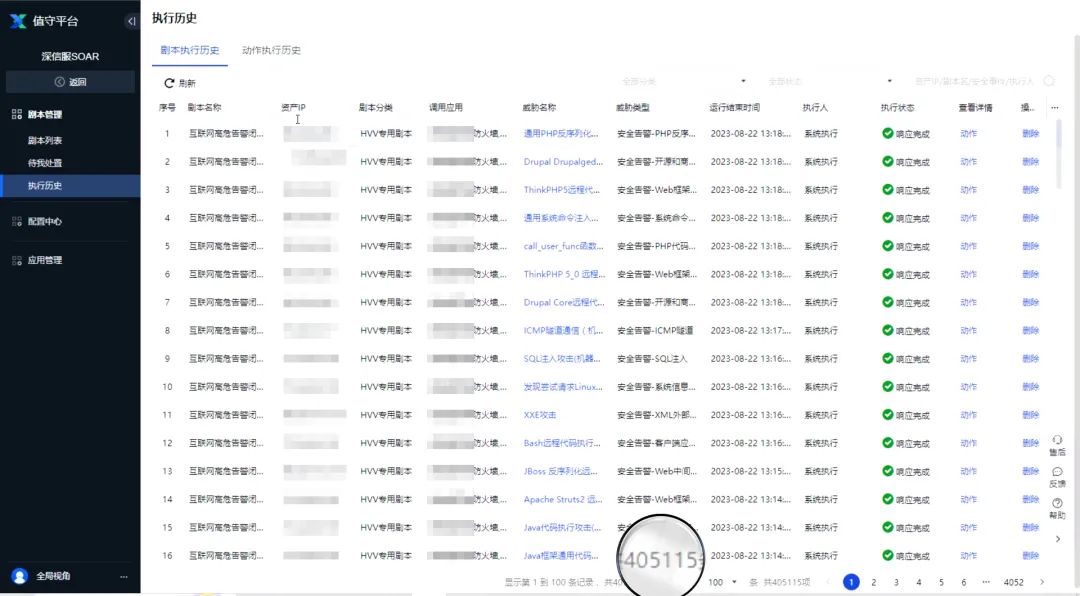
Task: Jump ahead with the pagination ellipsis
Action: [x=986, y=582]
